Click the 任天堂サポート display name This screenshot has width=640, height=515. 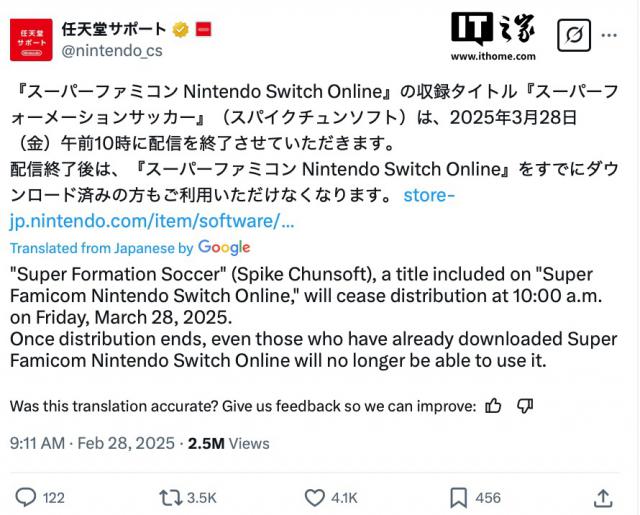[x=111, y=28]
